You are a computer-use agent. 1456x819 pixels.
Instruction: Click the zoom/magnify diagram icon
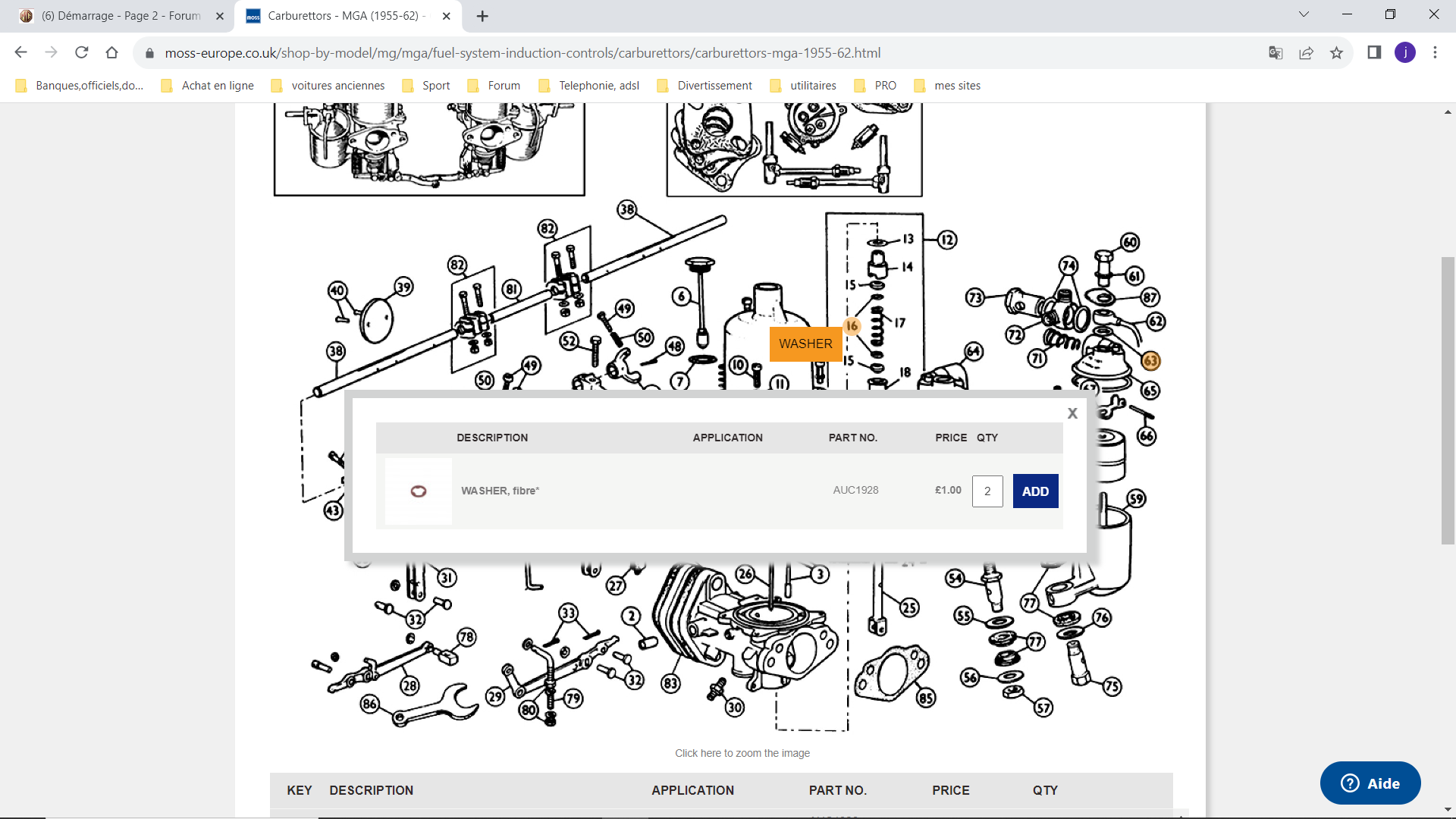tap(742, 753)
